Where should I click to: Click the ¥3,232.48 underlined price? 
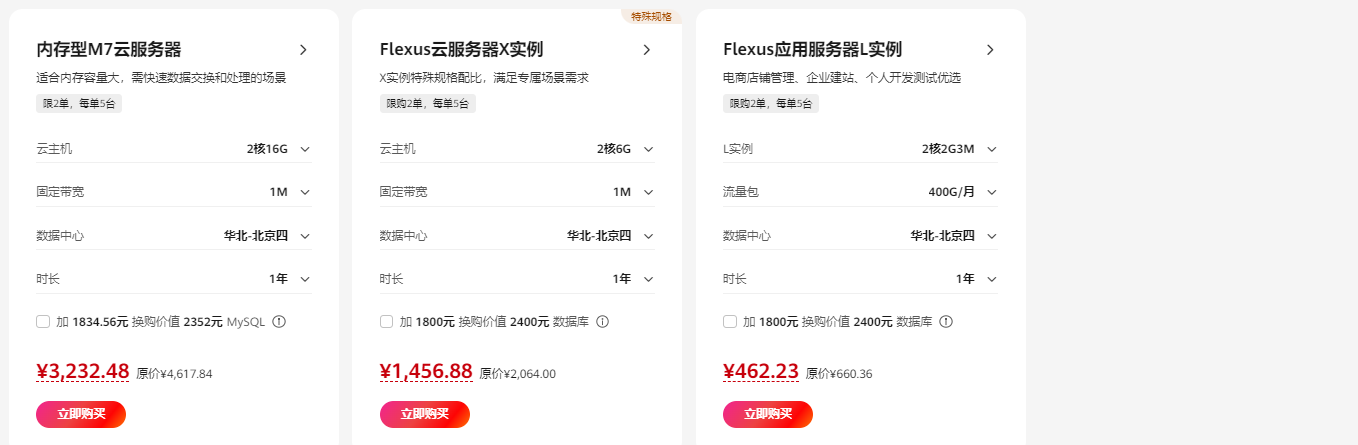click(x=83, y=372)
